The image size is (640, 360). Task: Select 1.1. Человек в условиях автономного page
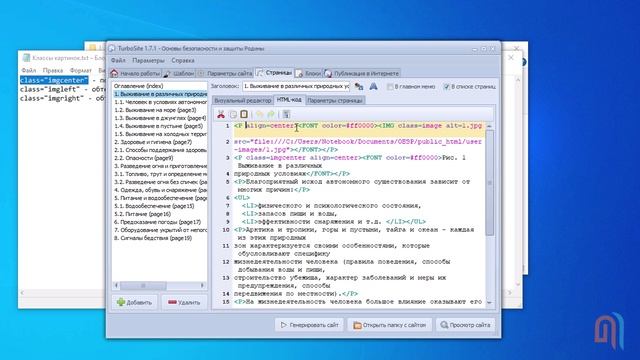160,102
